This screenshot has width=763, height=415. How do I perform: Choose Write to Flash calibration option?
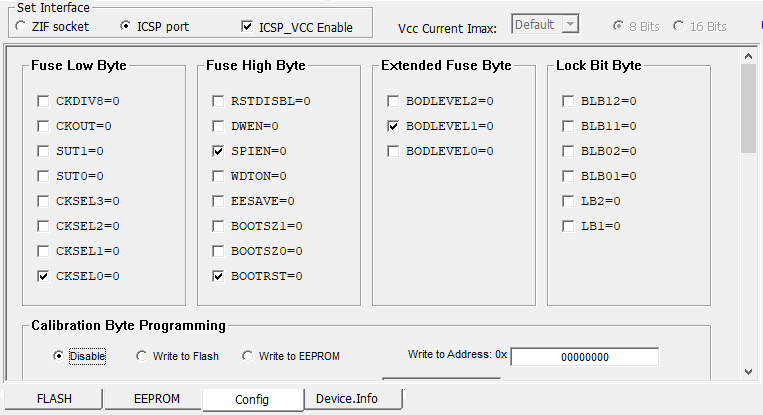pyautogui.click(x=142, y=356)
